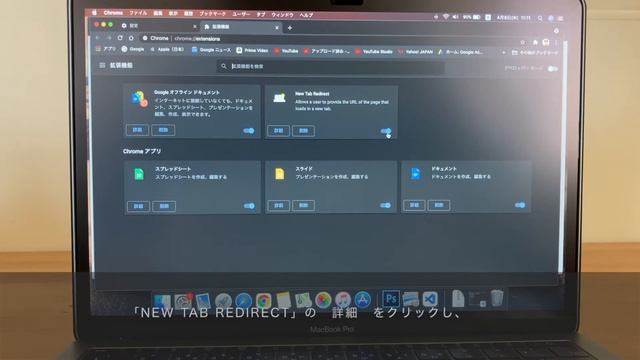Remove Slides Chrome app
This screenshot has height=360, width=640.
[303, 205]
